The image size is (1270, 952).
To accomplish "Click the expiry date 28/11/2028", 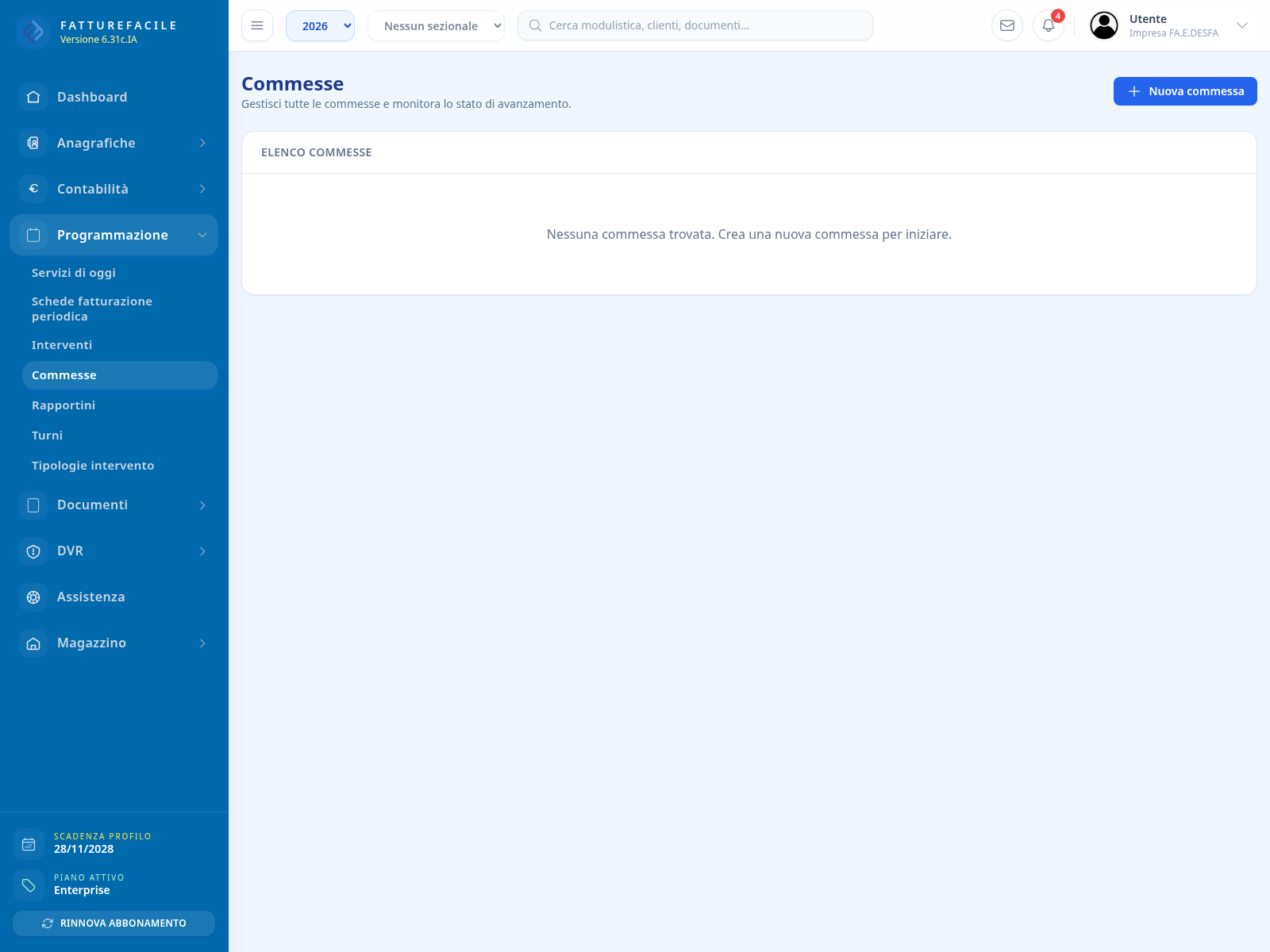I will [x=83, y=849].
